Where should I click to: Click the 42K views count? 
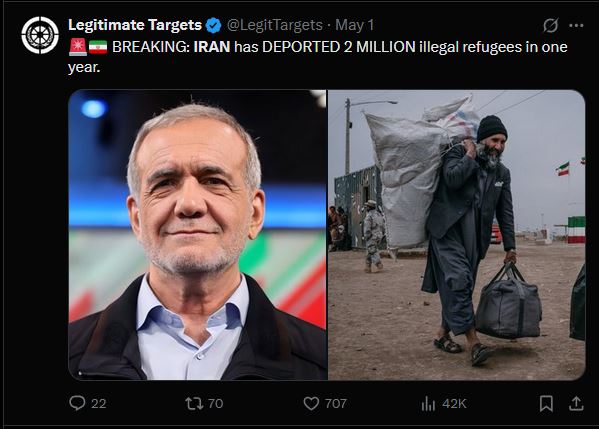454,403
